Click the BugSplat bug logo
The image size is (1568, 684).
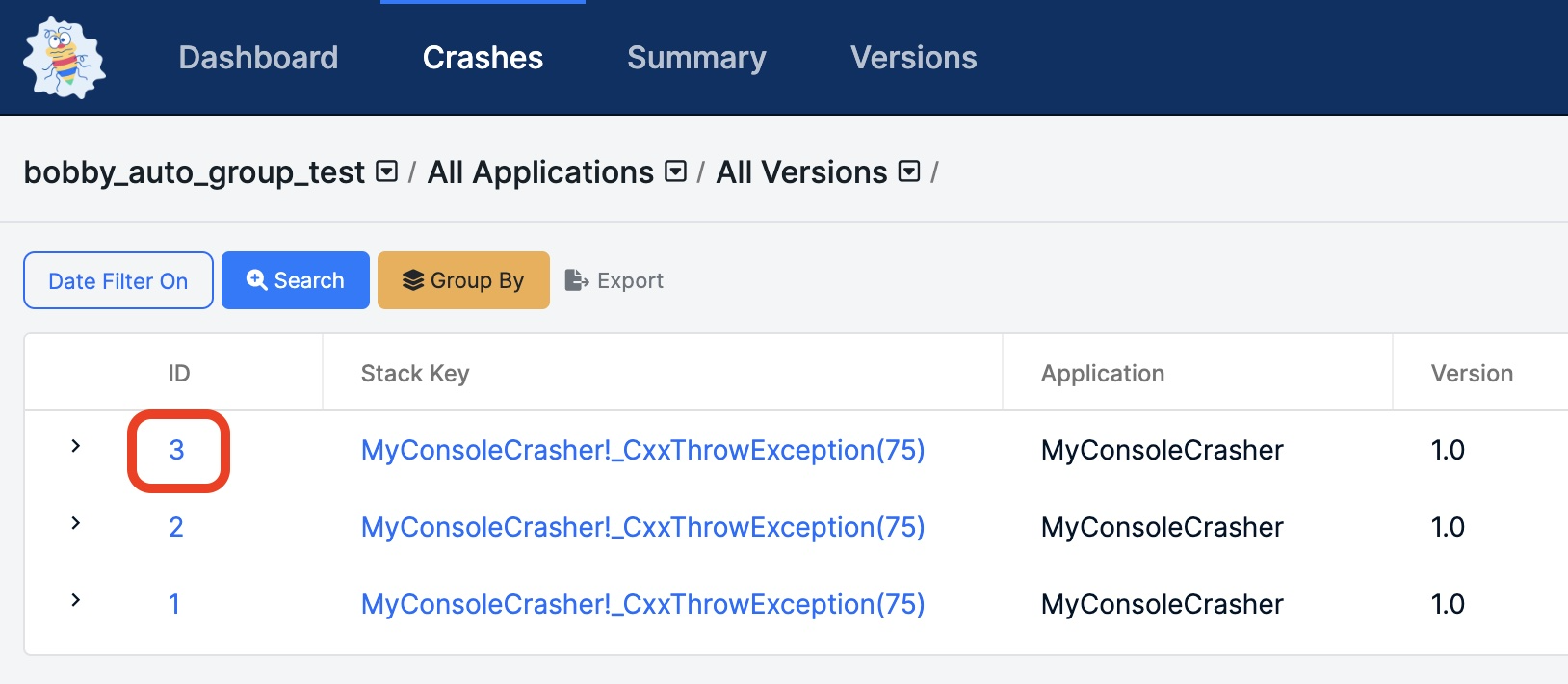point(64,58)
